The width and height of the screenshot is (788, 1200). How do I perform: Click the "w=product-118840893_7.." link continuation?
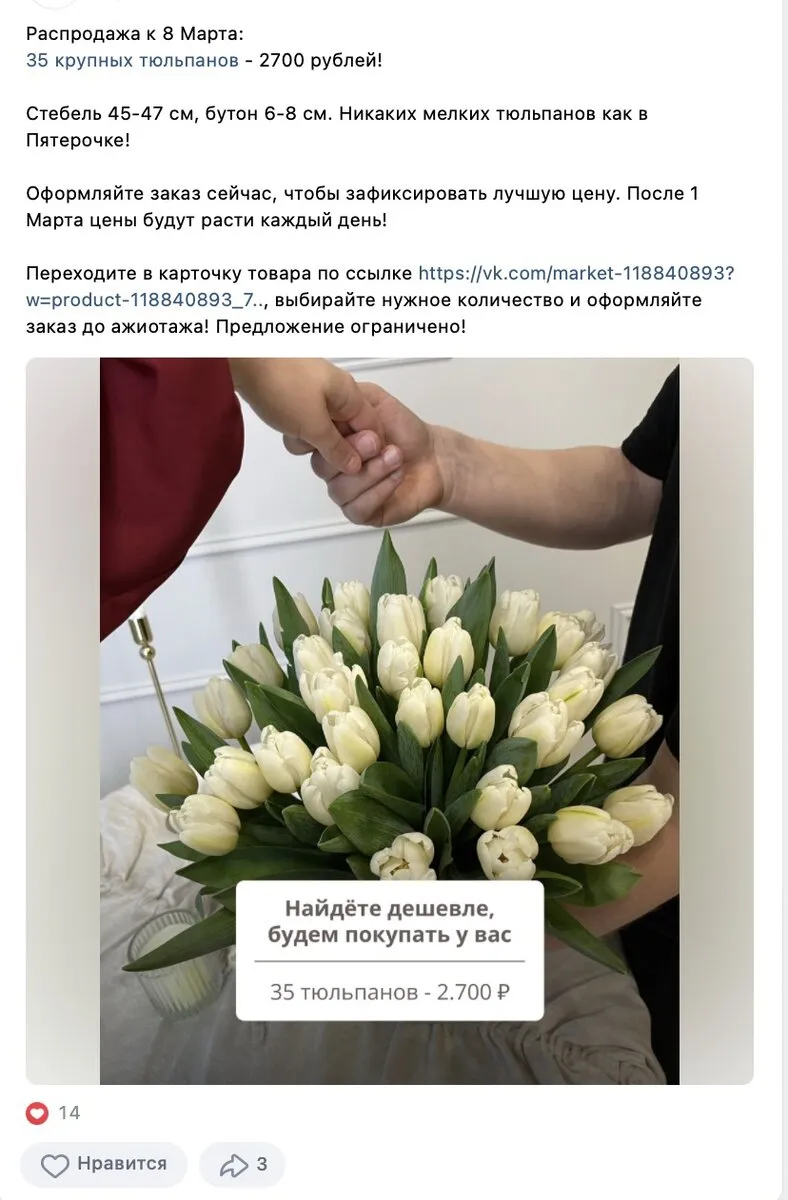[x=147, y=300]
